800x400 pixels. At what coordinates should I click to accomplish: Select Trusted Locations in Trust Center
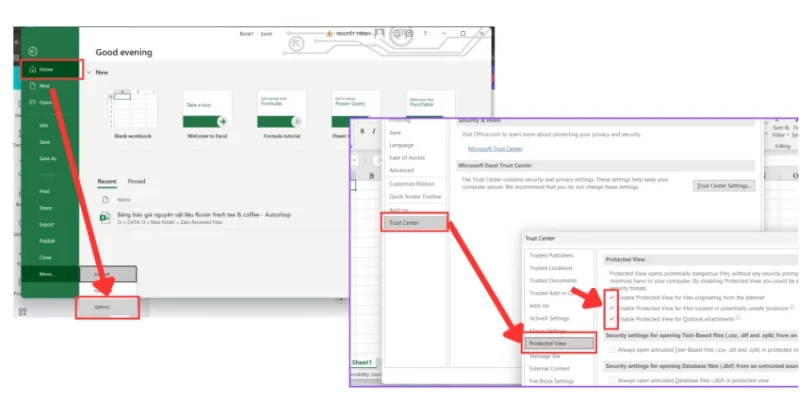click(551, 268)
